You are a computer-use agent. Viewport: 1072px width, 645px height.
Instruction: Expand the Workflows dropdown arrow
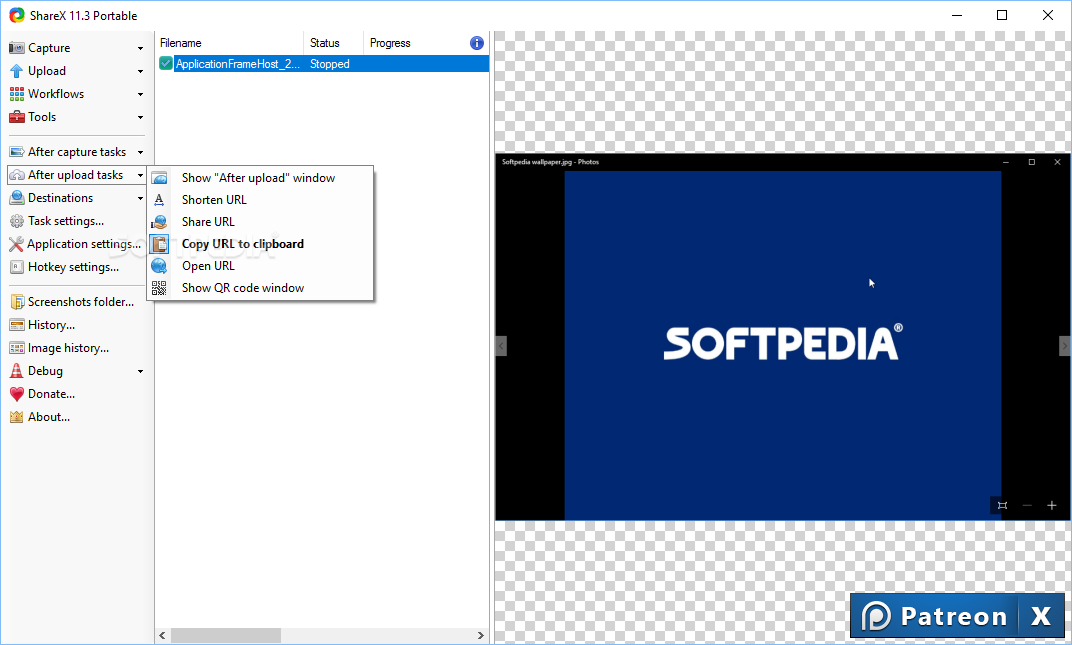click(x=140, y=94)
